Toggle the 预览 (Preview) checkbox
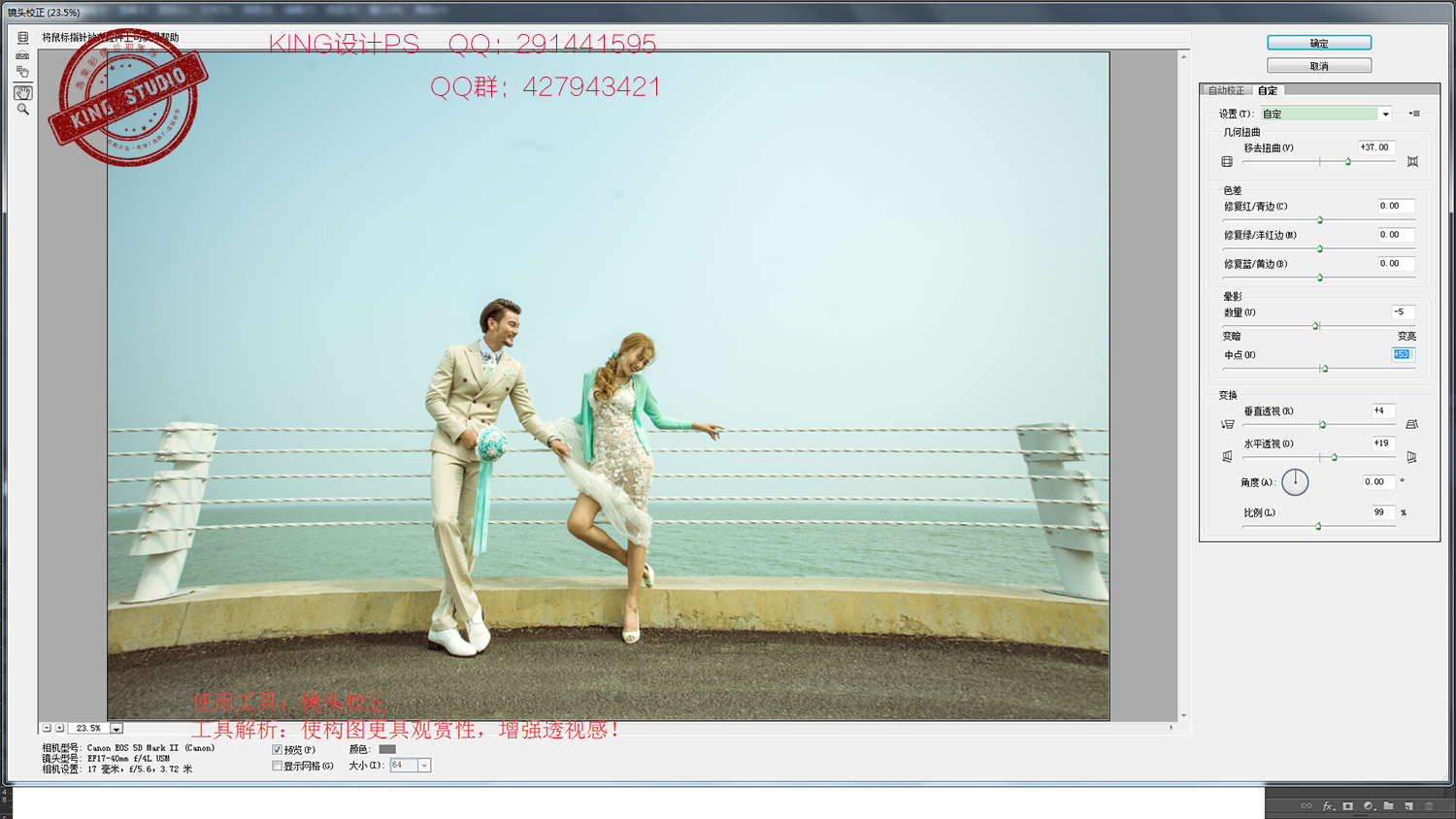The width and height of the screenshot is (1456, 819). pyautogui.click(x=277, y=750)
